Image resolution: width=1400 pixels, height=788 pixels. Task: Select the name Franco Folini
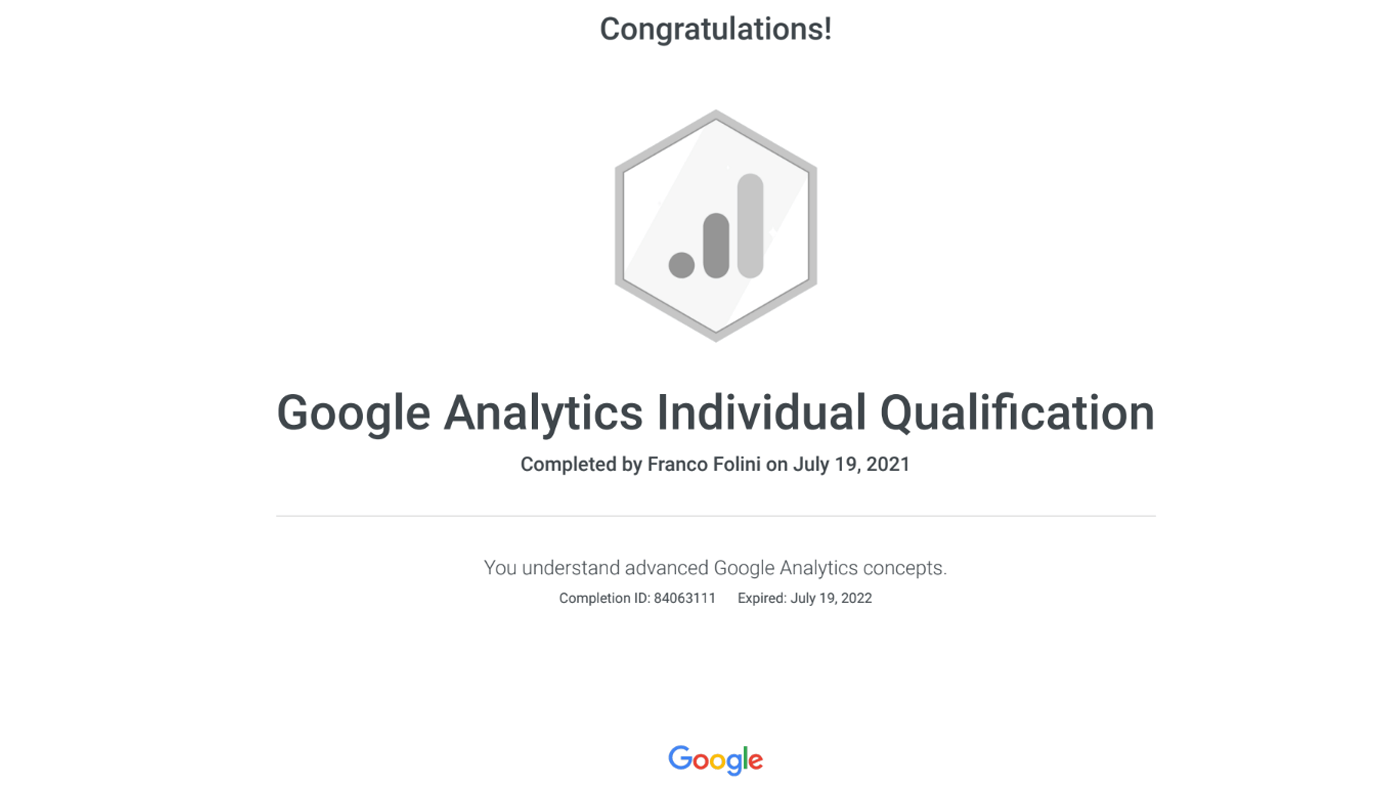[x=704, y=464]
